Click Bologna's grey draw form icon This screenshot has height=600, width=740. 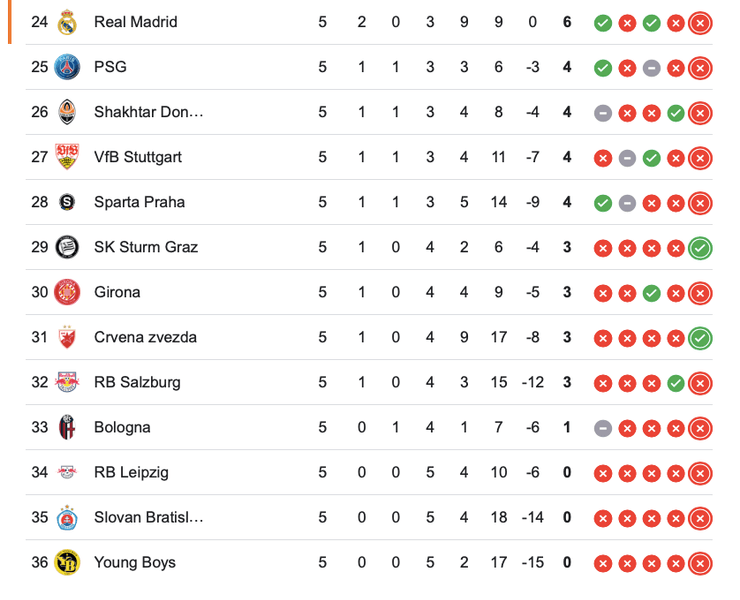[x=603, y=427]
